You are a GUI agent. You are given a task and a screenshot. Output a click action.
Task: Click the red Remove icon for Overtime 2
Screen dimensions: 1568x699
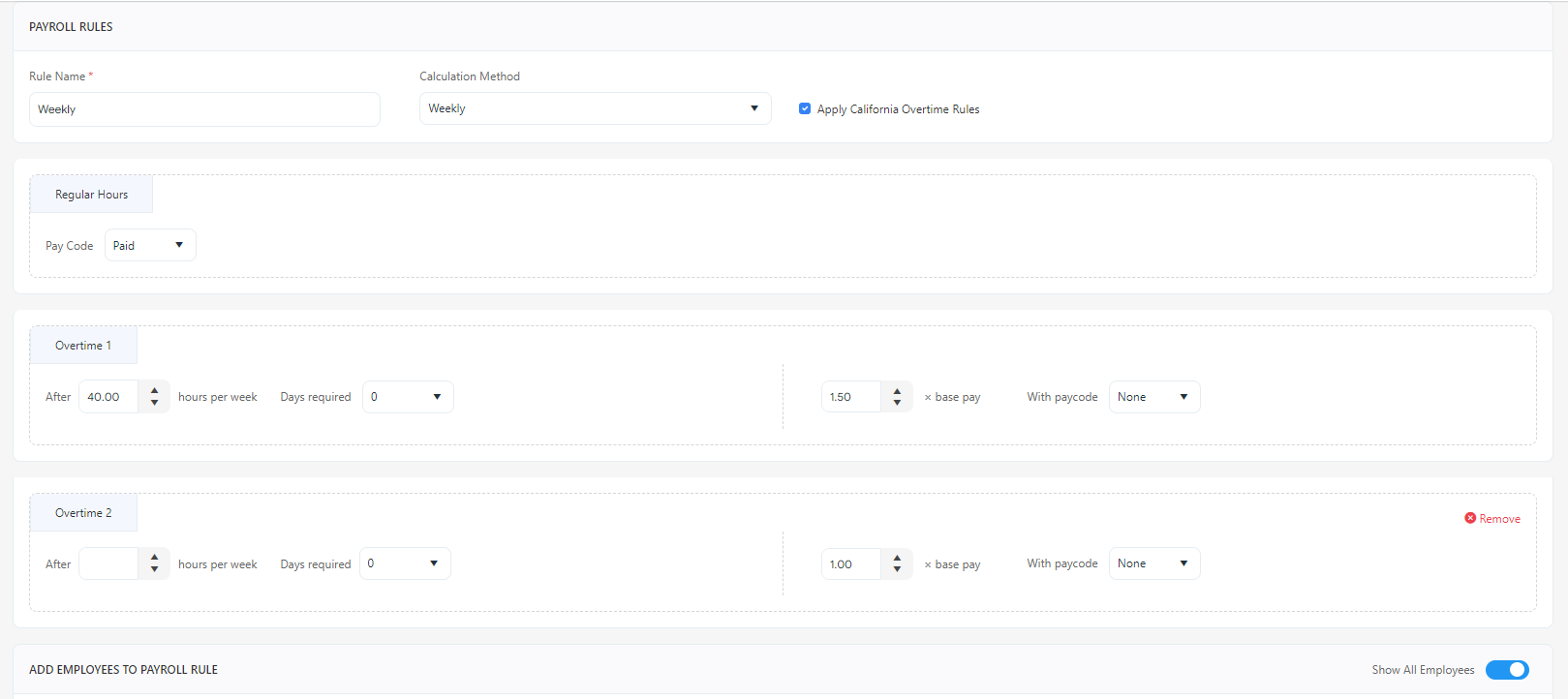[x=1470, y=519]
